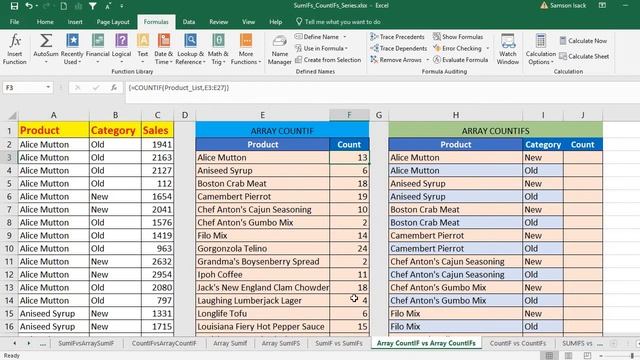The height and width of the screenshot is (360, 640).
Task: Open the File menu tab
Action: [x=14, y=22]
